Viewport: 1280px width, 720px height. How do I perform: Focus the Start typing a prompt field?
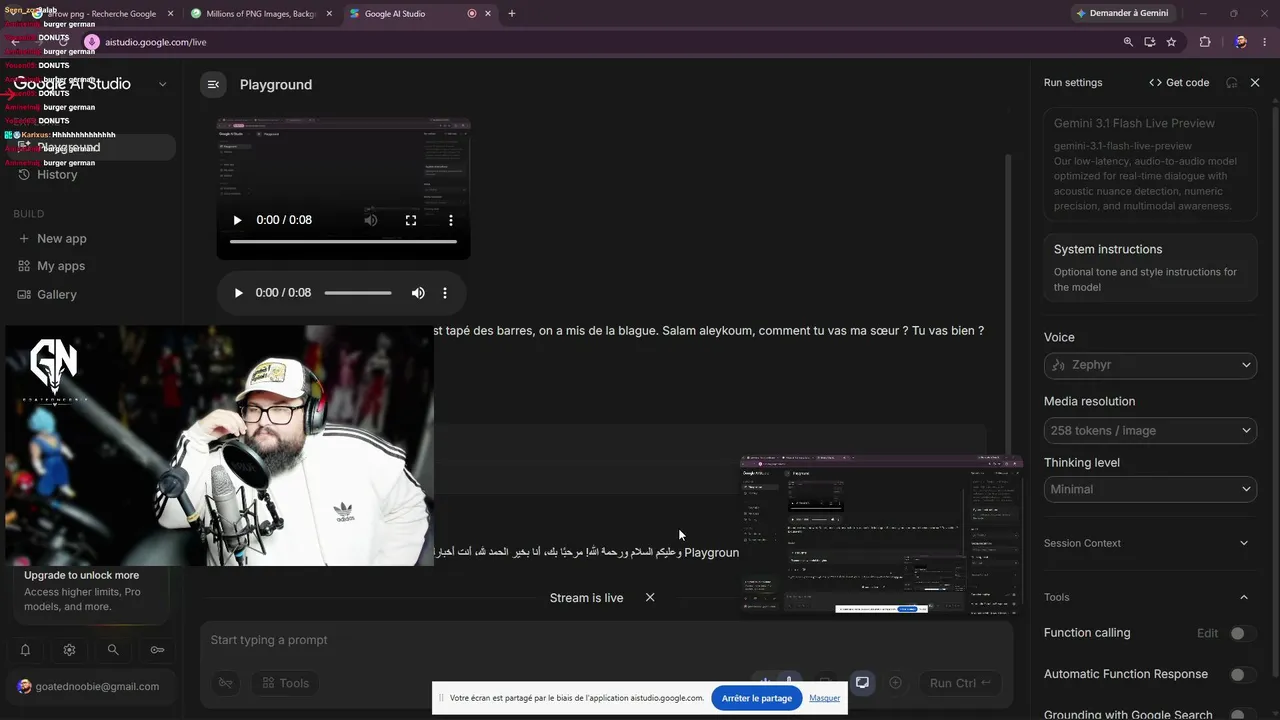[606, 640]
